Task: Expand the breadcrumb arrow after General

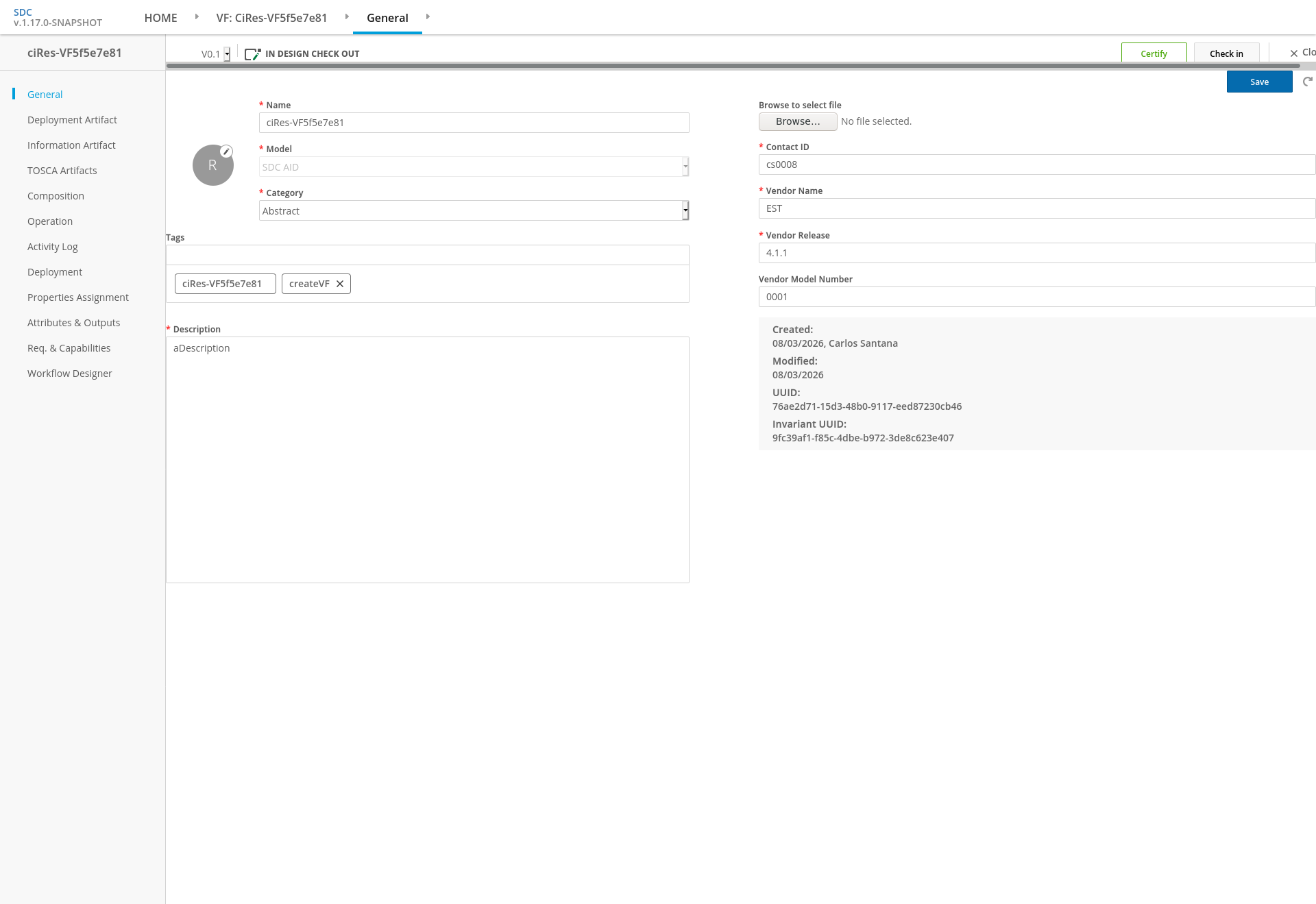Action: coord(428,16)
